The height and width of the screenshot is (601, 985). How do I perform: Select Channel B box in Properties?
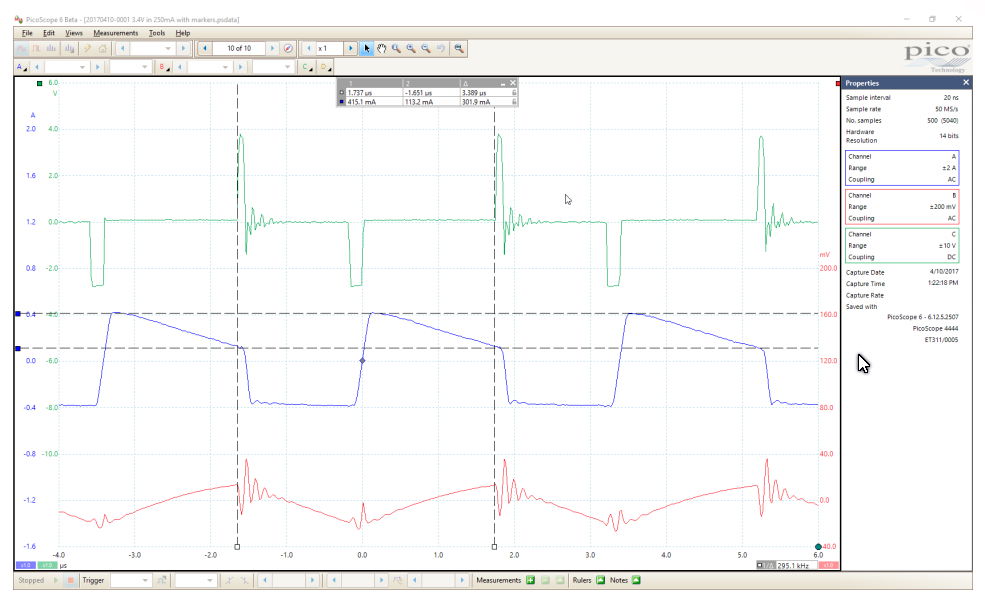[902, 207]
